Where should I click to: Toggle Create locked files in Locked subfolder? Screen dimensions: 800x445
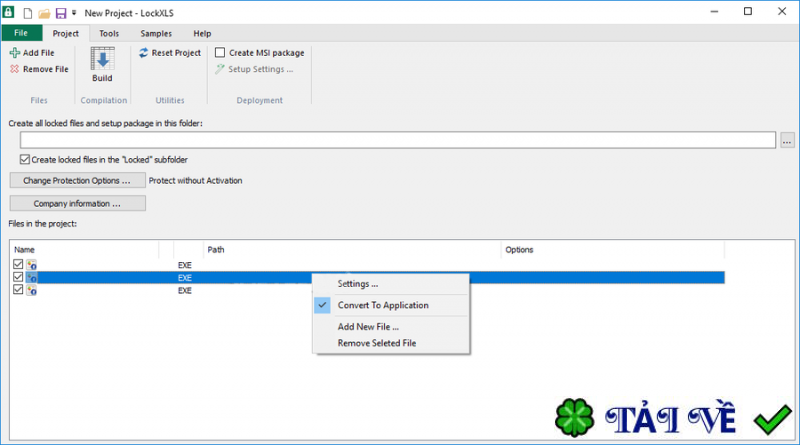pyautogui.click(x=24, y=159)
